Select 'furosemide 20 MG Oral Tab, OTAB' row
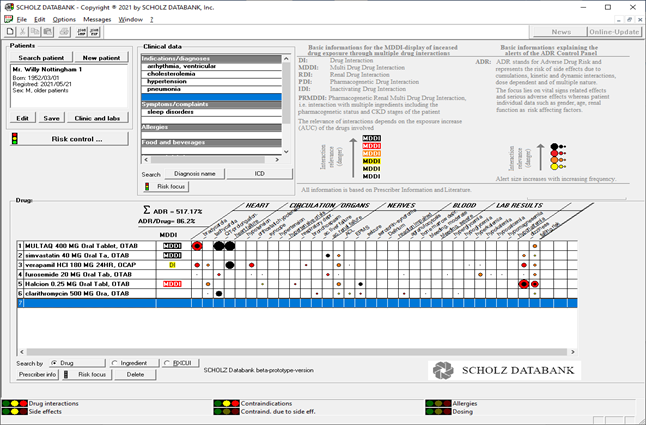The width and height of the screenshot is (646, 425). coord(297,274)
